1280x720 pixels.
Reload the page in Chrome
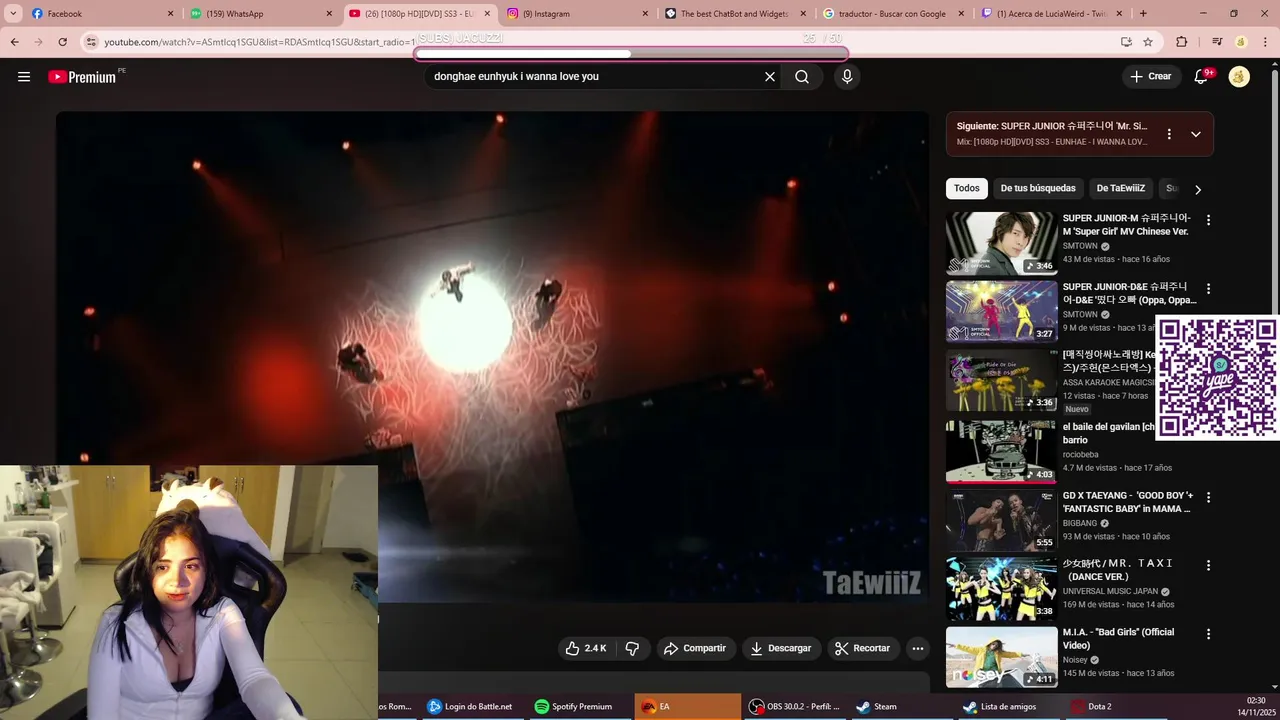pyautogui.click(x=62, y=42)
